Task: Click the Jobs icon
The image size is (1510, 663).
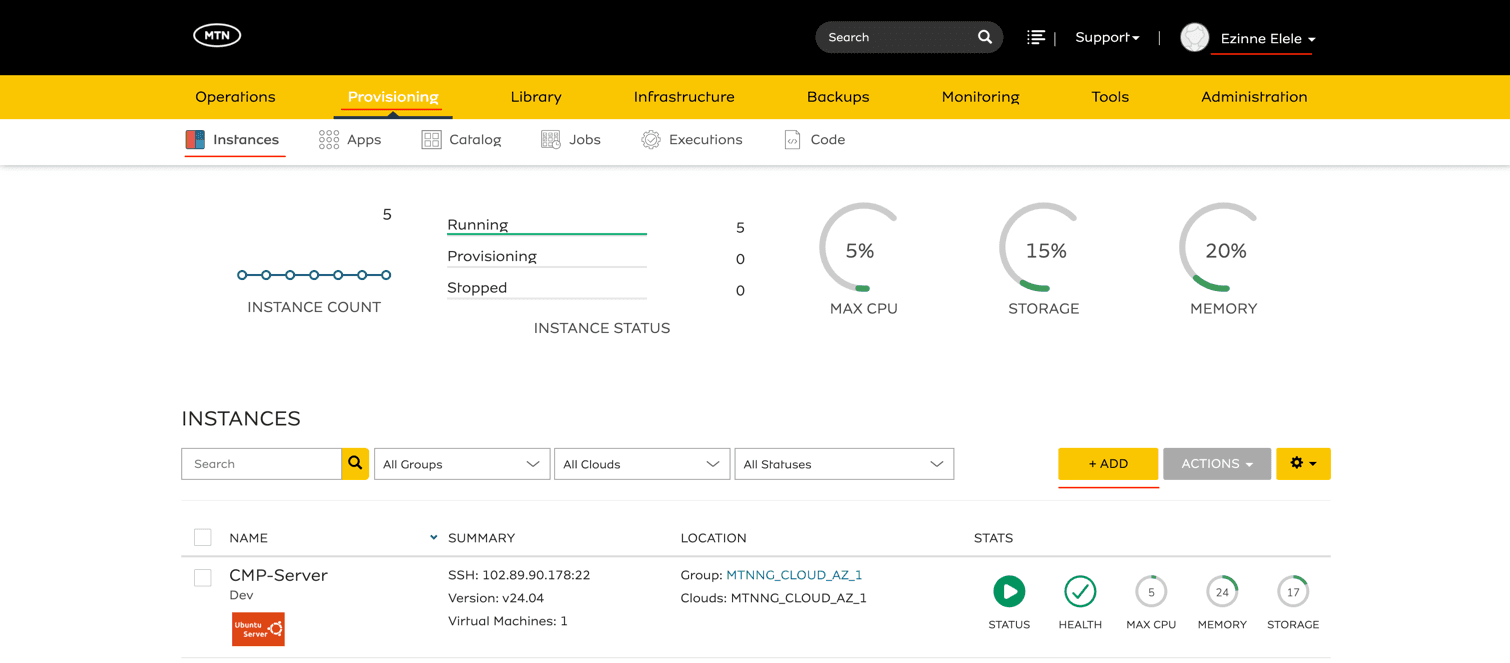Action: (x=551, y=140)
